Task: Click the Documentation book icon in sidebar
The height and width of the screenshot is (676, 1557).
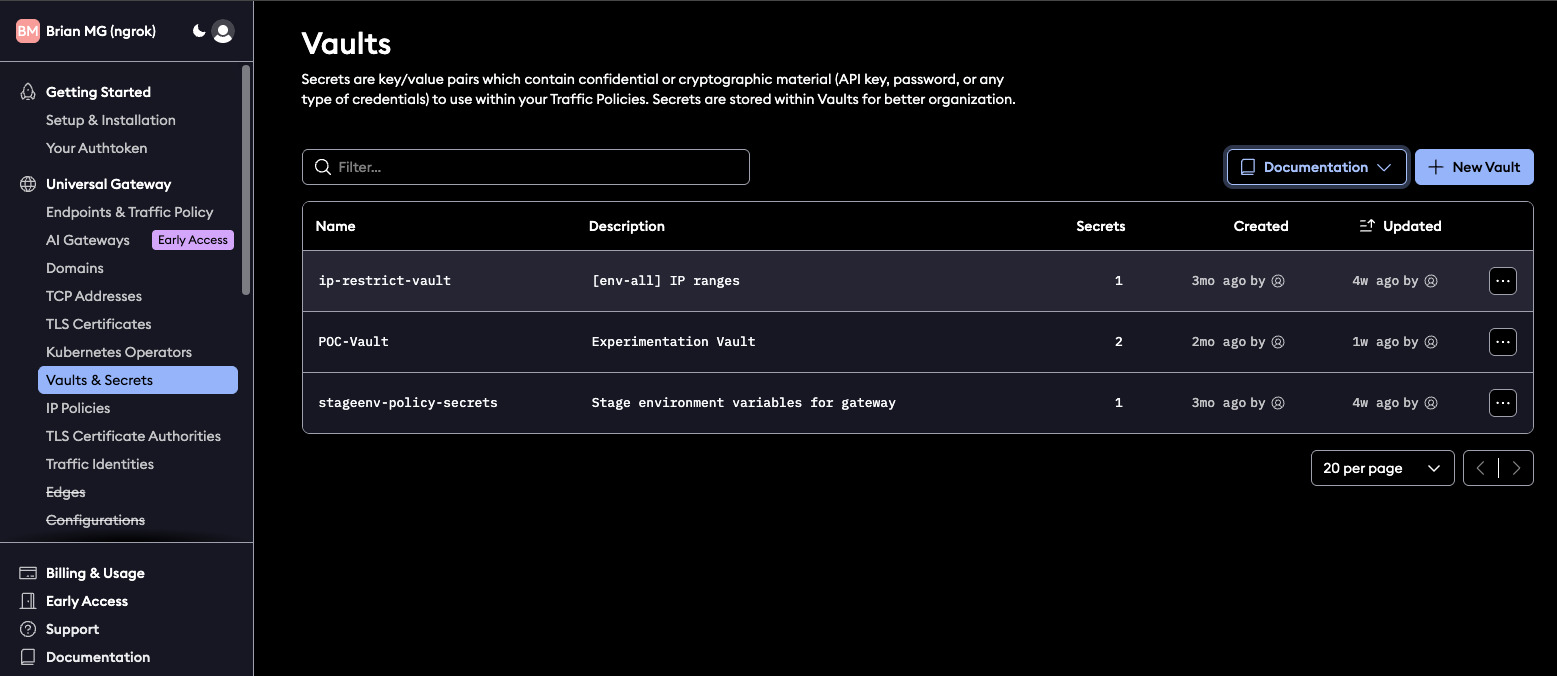Action: tap(26, 657)
